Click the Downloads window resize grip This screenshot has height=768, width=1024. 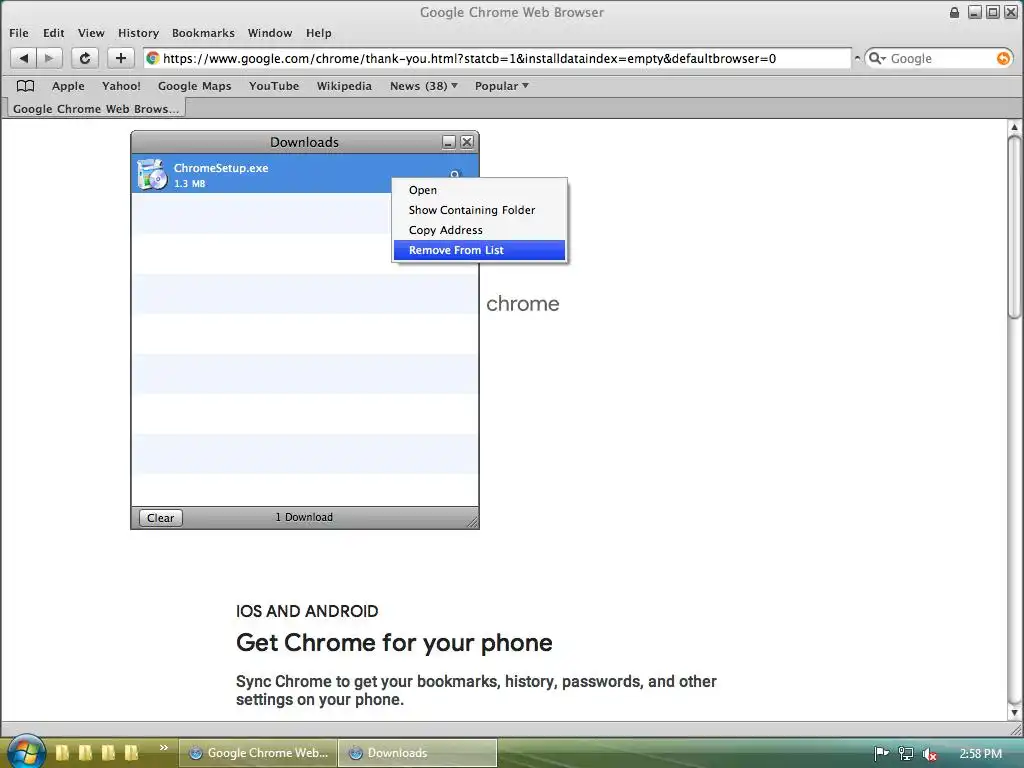point(473,521)
